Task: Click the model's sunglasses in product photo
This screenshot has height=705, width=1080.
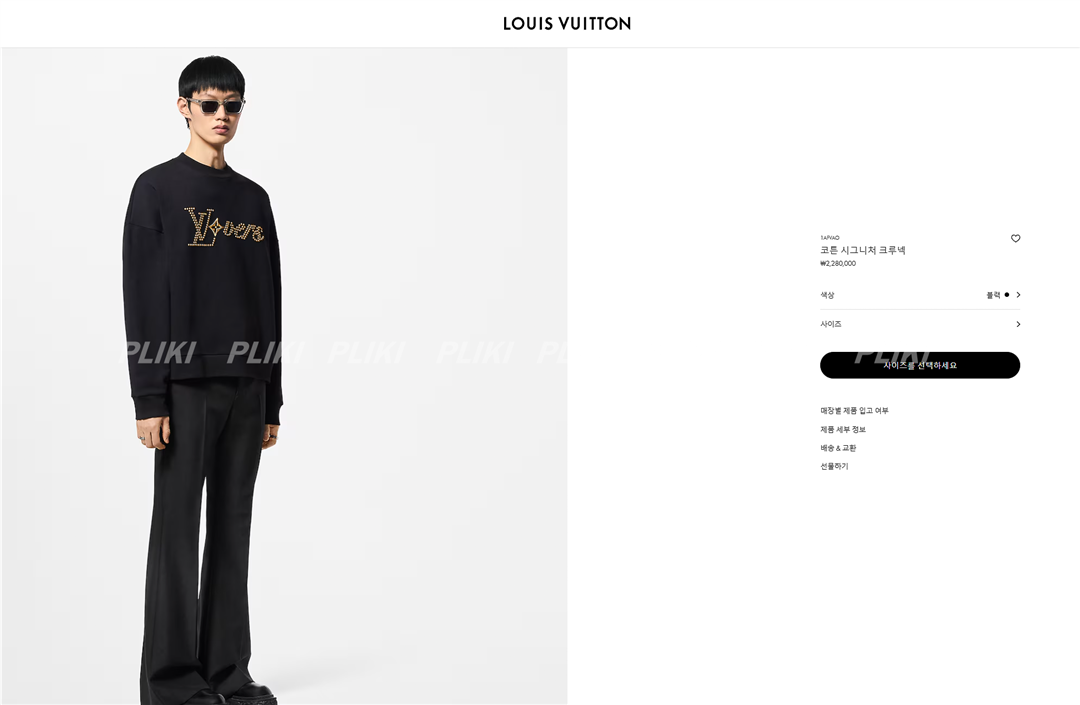Action: (215, 106)
